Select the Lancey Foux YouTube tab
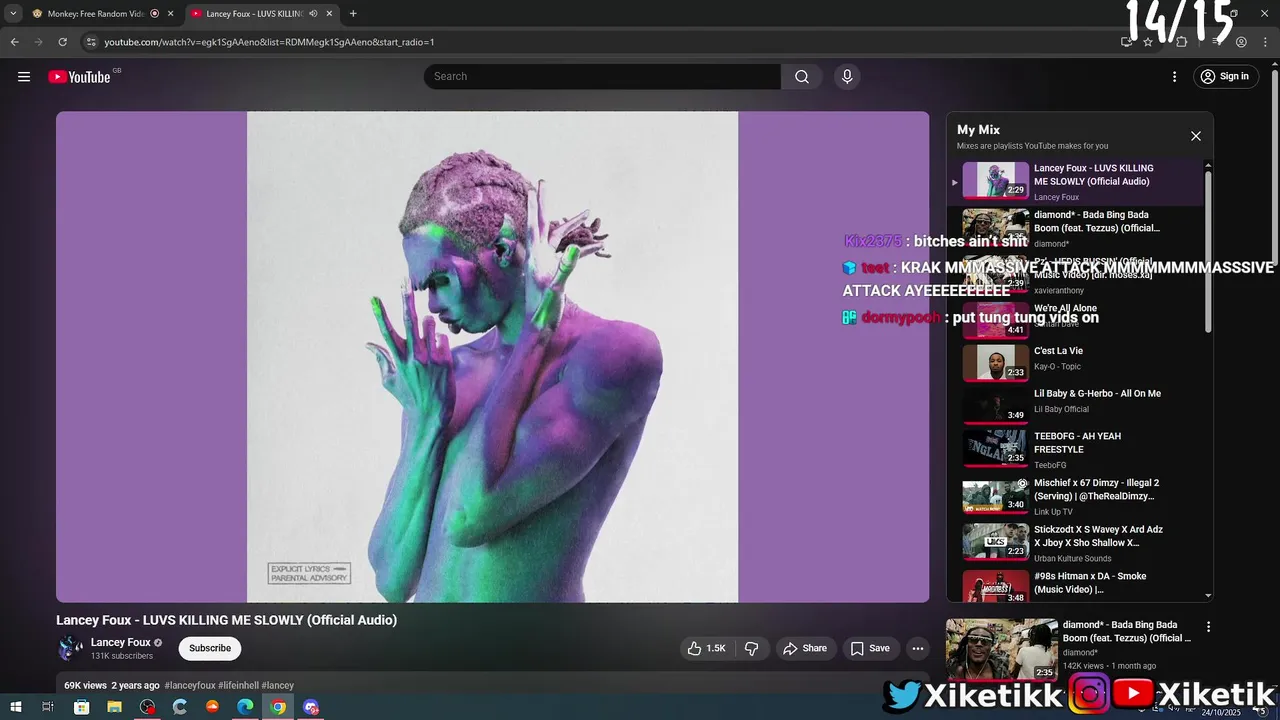 [253, 14]
